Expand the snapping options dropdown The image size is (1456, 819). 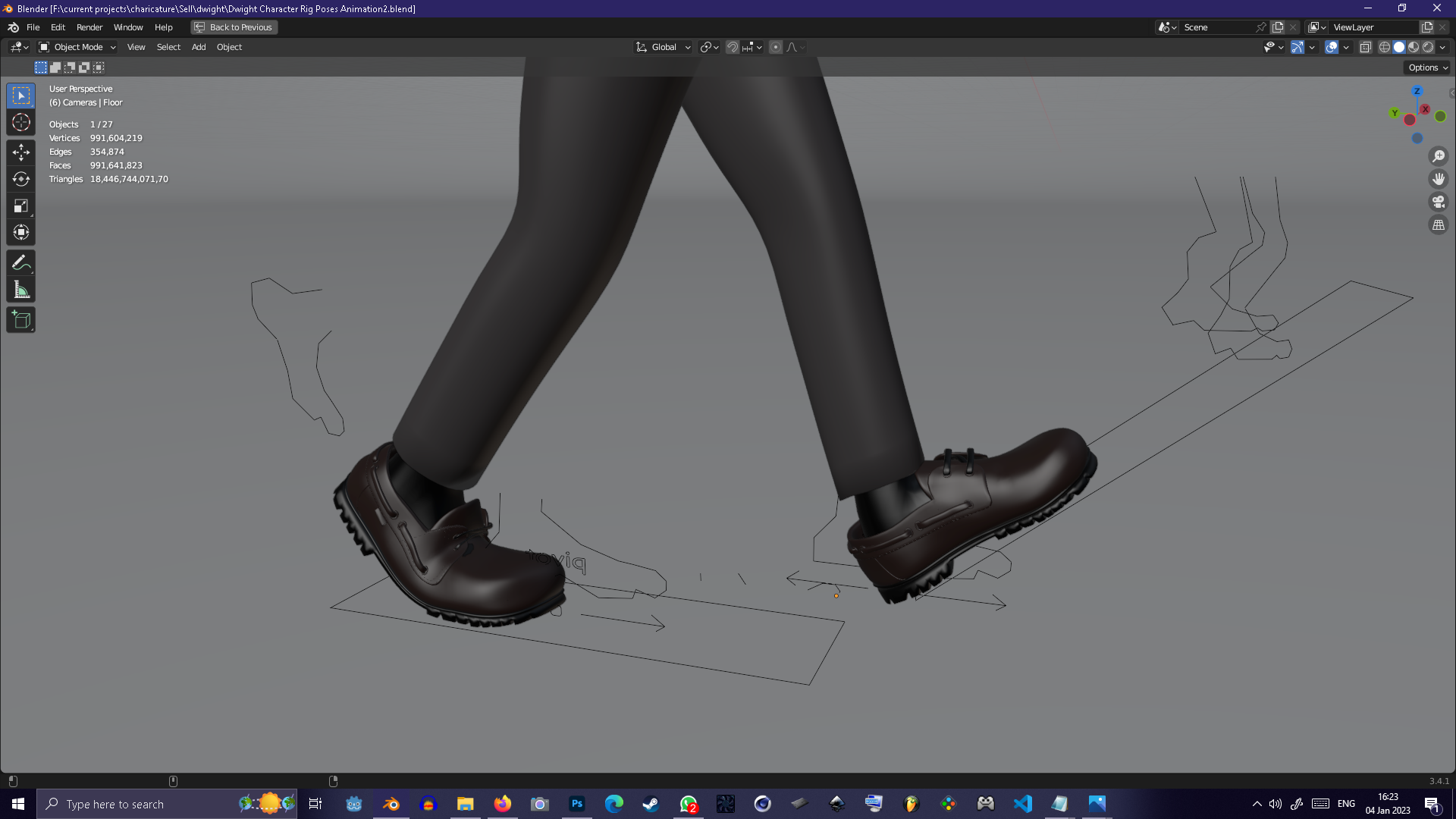(752, 47)
